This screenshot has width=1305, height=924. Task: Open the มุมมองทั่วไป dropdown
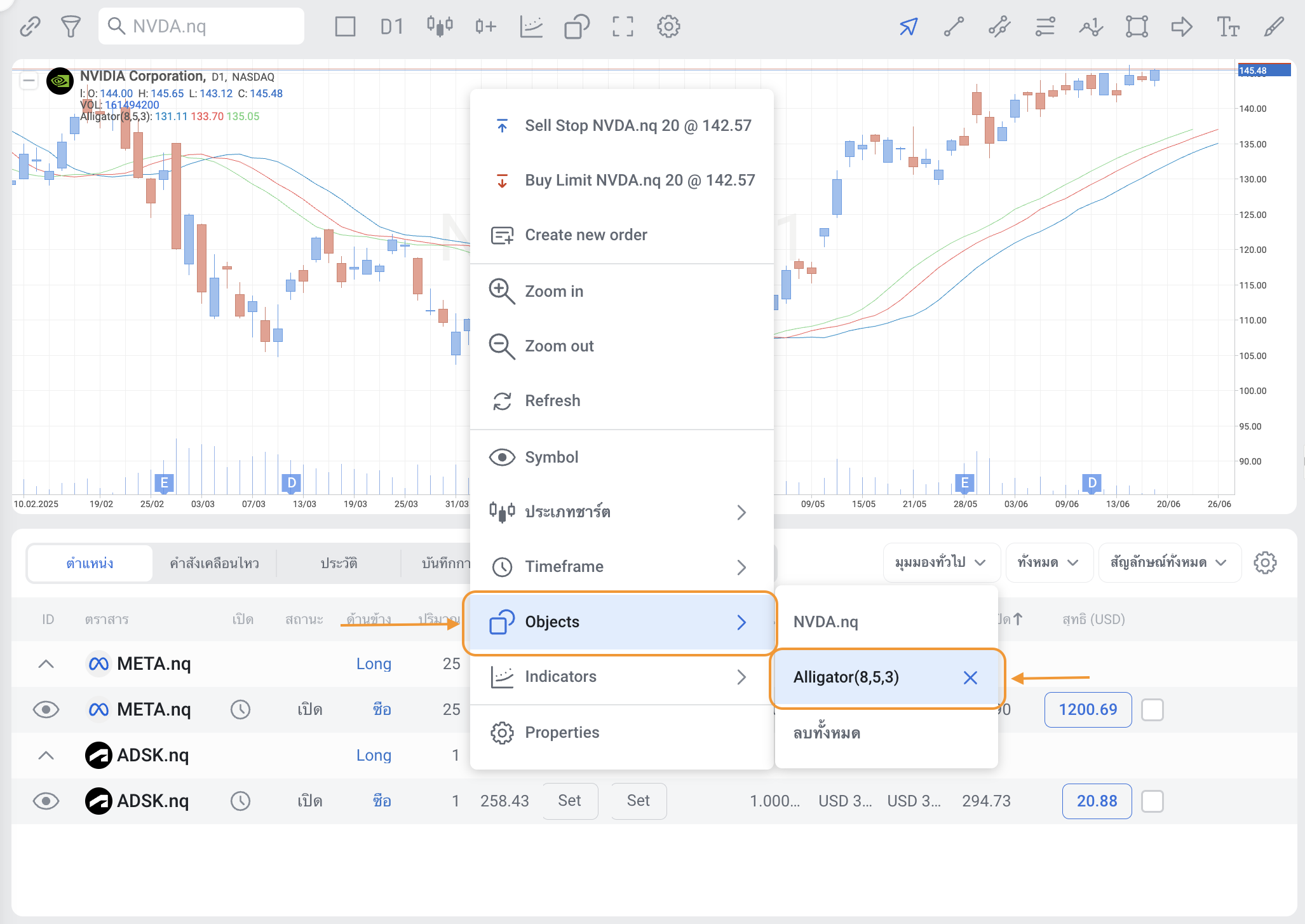tap(940, 562)
